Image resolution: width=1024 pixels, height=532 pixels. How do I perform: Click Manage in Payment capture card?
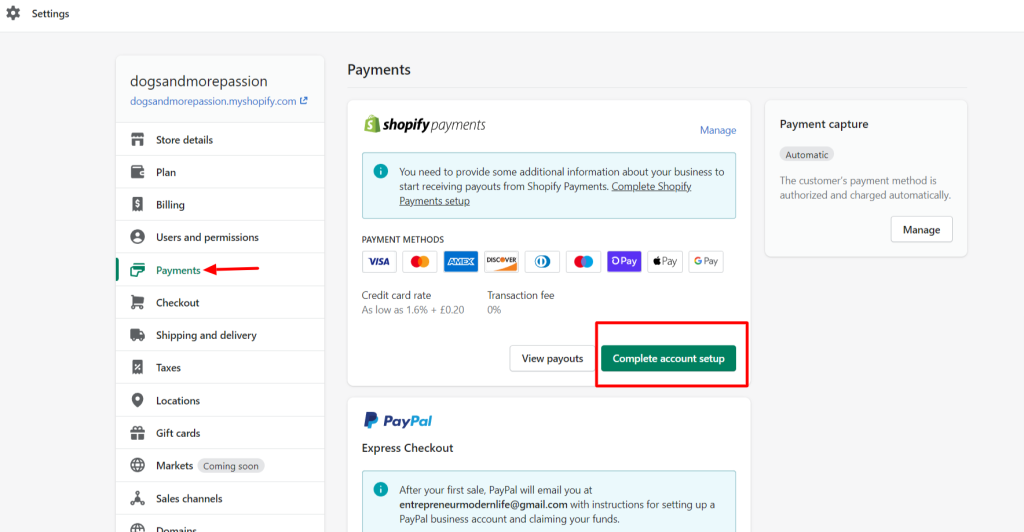[x=921, y=230]
